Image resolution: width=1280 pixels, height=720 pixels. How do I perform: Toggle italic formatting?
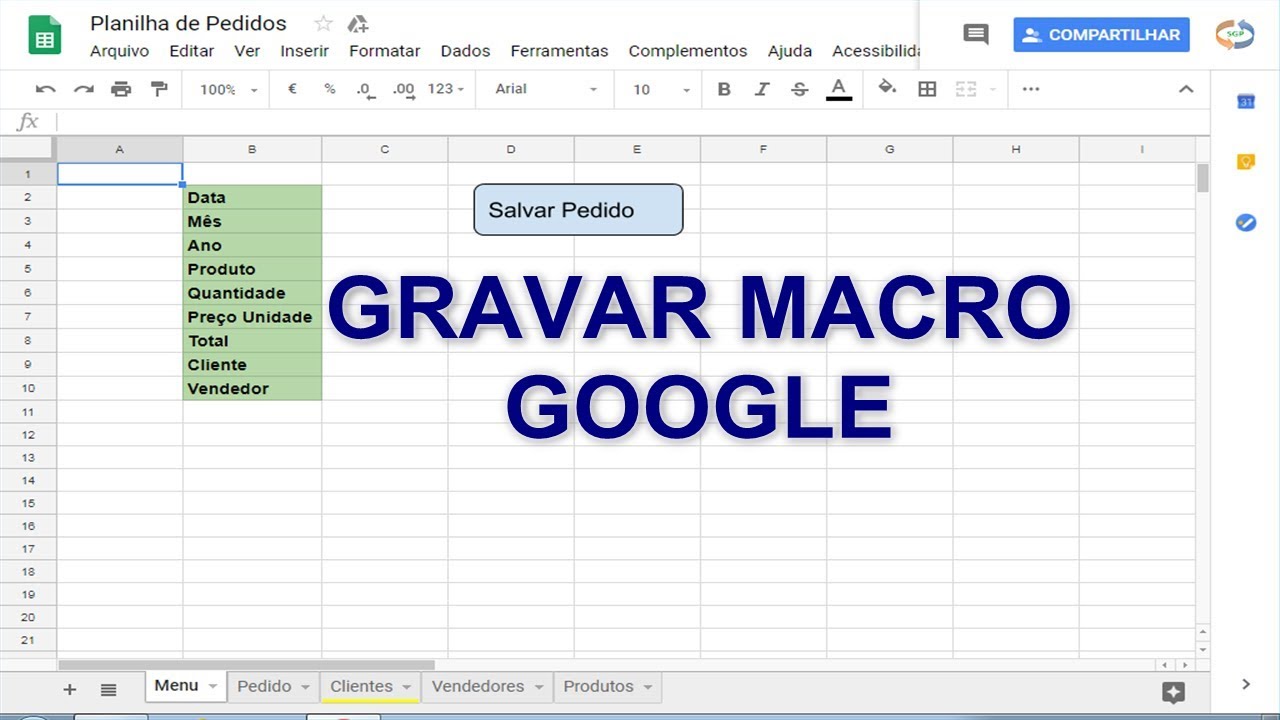(x=762, y=89)
